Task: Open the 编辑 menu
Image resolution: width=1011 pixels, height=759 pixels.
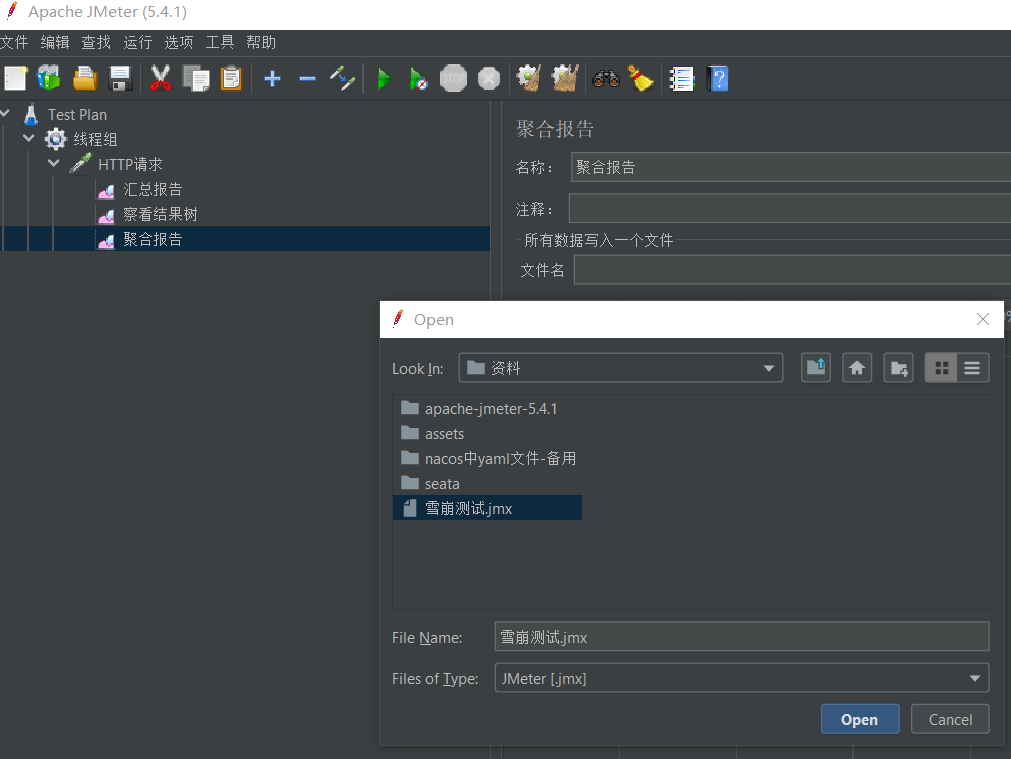Action: point(55,43)
